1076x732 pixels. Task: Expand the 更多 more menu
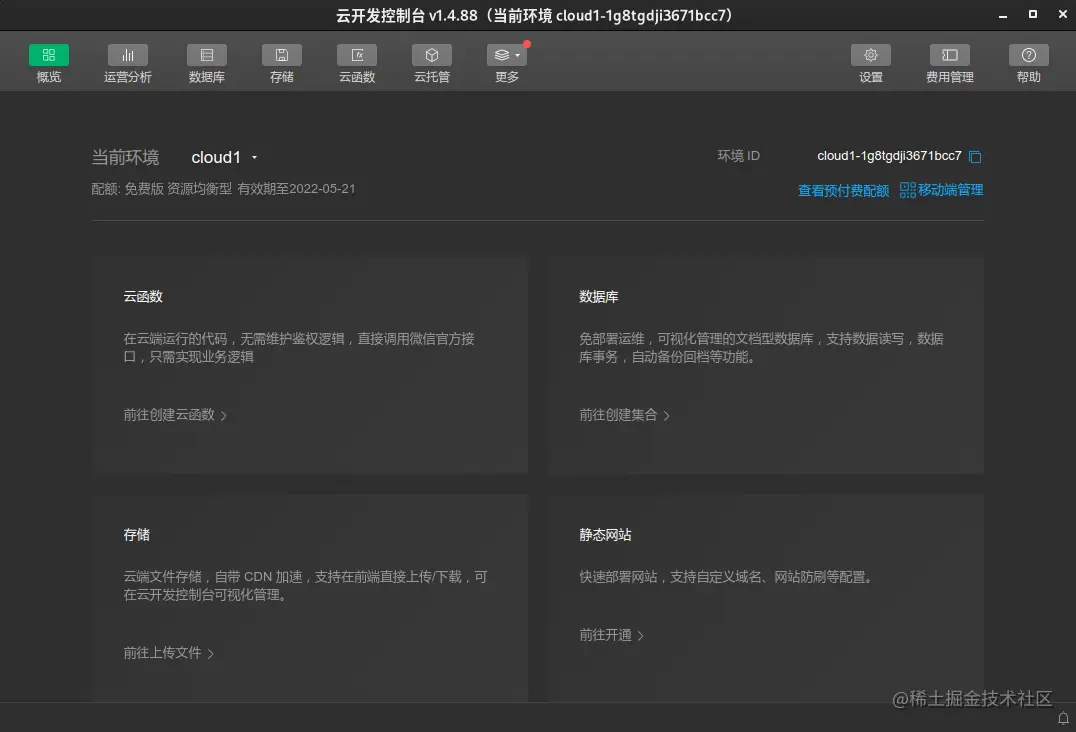pyautogui.click(x=506, y=55)
